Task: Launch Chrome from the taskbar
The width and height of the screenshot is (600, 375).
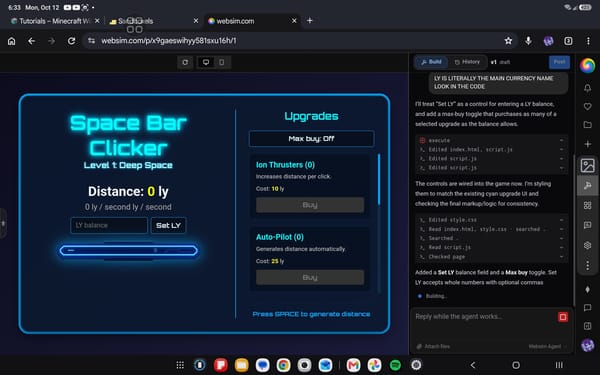Action: click(284, 365)
